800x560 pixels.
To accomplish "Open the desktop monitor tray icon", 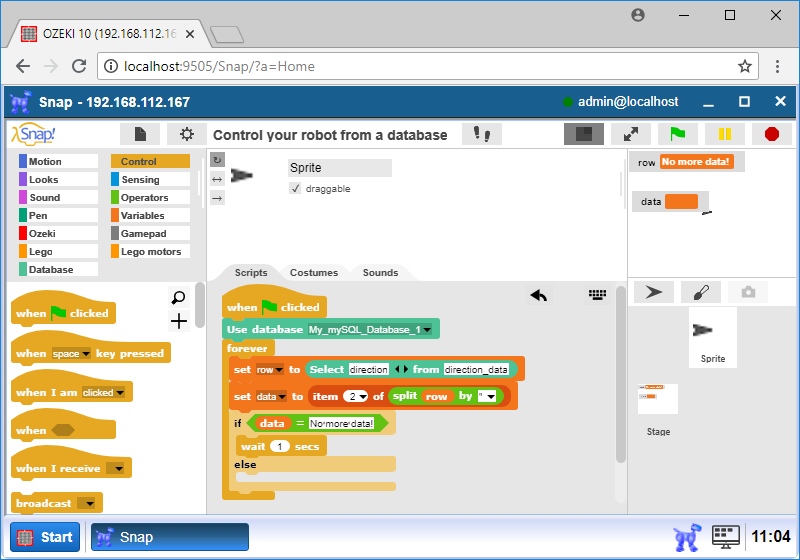I will 726,537.
